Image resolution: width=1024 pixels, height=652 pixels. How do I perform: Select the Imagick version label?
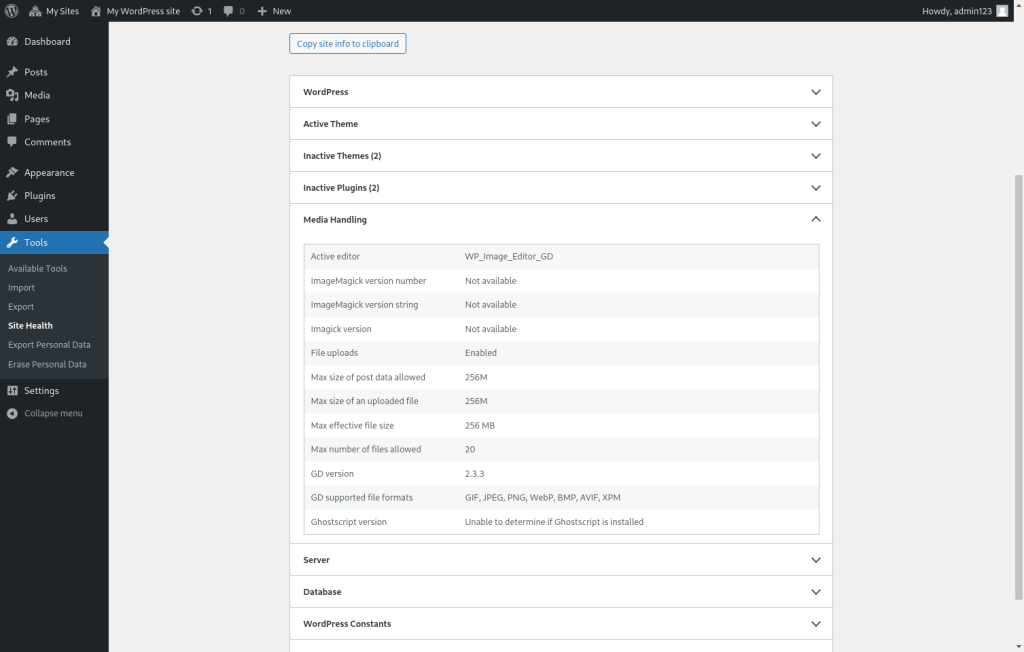pyautogui.click(x=341, y=329)
